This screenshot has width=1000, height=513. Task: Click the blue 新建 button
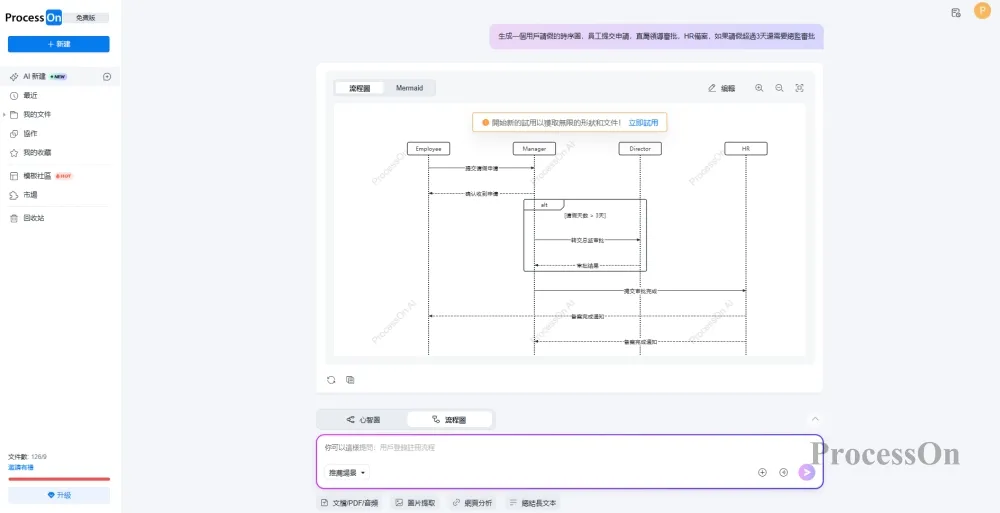click(59, 44)
